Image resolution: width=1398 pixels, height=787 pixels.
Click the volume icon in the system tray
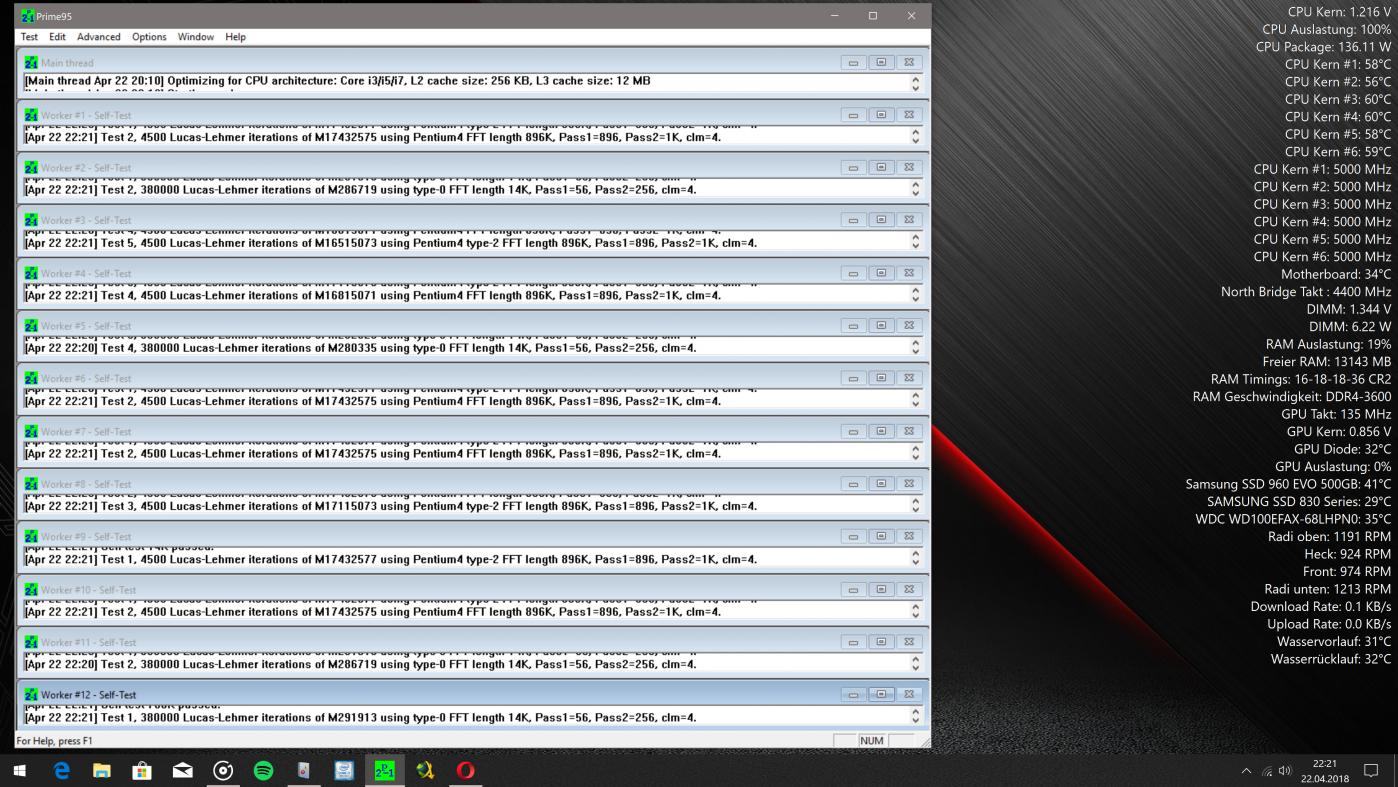click(1285, 771)
